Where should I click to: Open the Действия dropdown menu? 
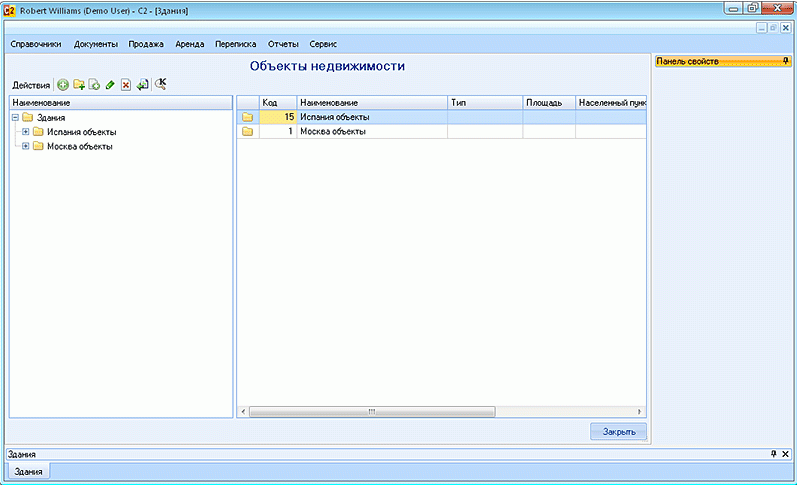[x=31, y=85]
